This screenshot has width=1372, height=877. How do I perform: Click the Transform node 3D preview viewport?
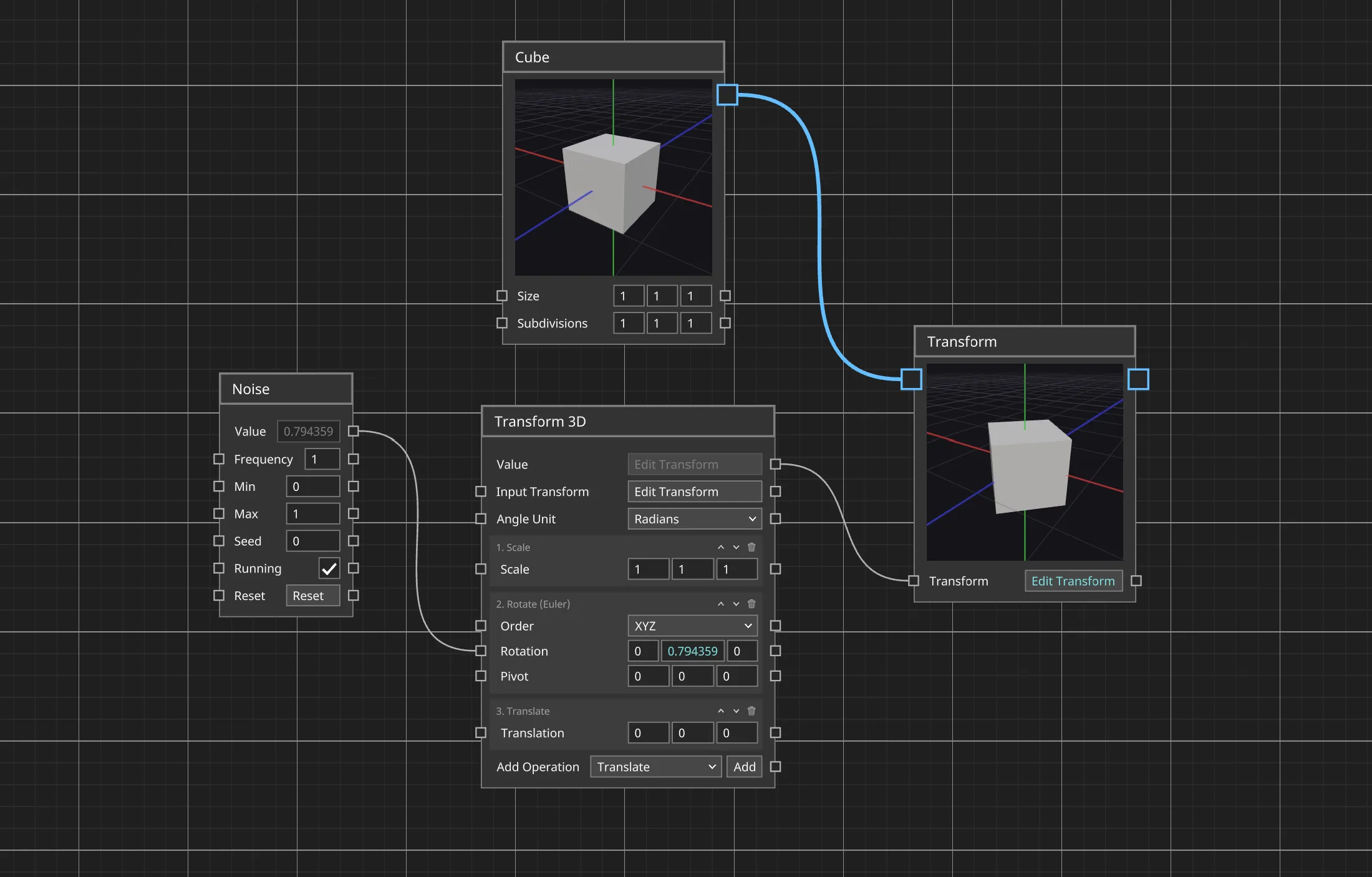tap(1025, 462)
